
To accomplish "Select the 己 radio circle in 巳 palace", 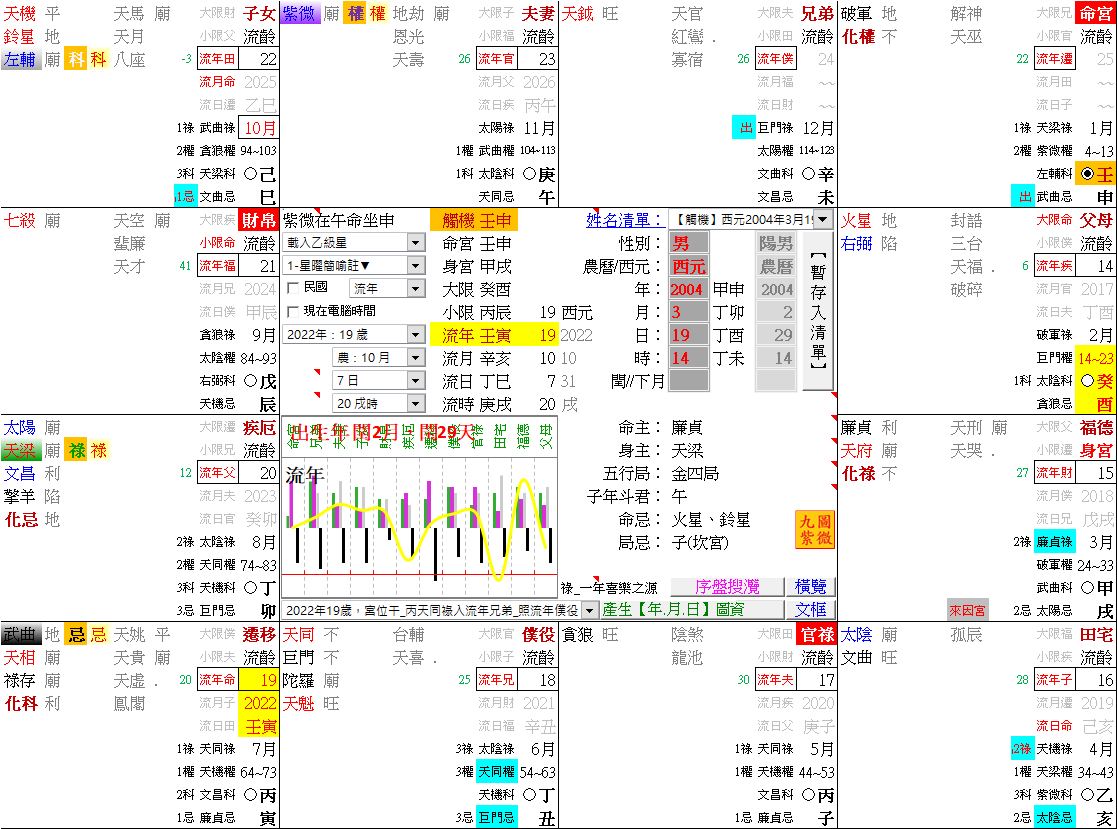I will click(x=251, y=174).
